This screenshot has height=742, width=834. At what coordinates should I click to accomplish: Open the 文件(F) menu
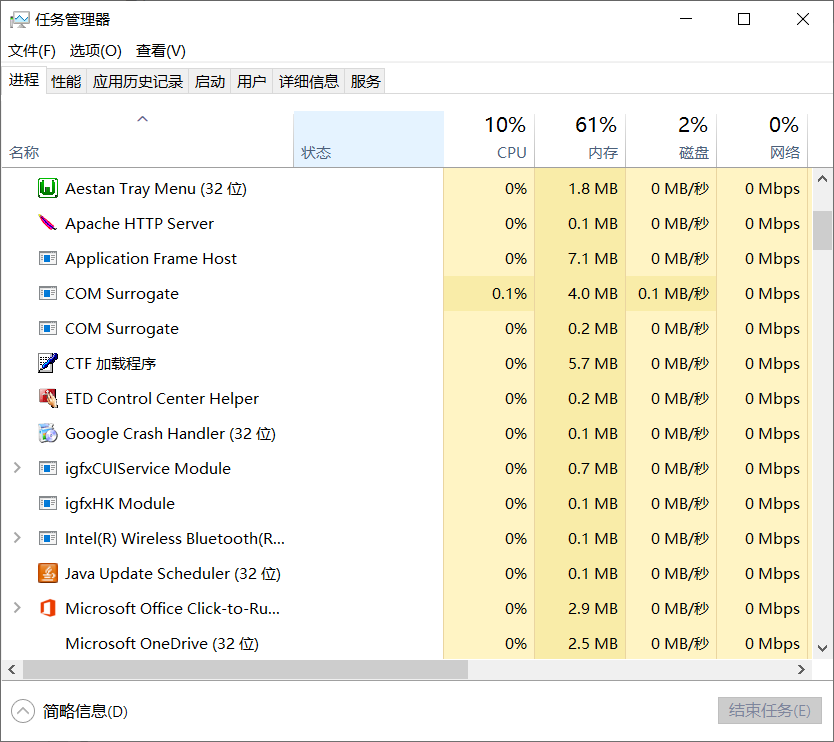tap(31, 51)
